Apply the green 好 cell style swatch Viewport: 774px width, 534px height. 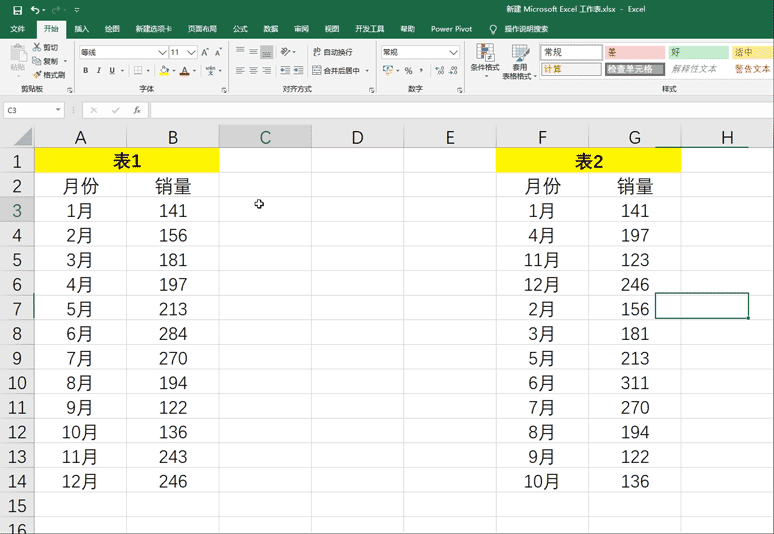698,52
